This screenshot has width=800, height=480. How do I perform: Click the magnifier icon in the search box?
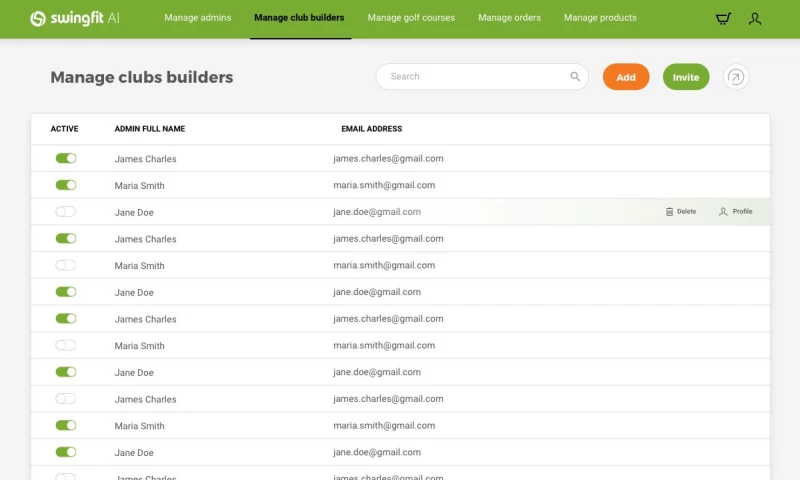pos(575,77)
